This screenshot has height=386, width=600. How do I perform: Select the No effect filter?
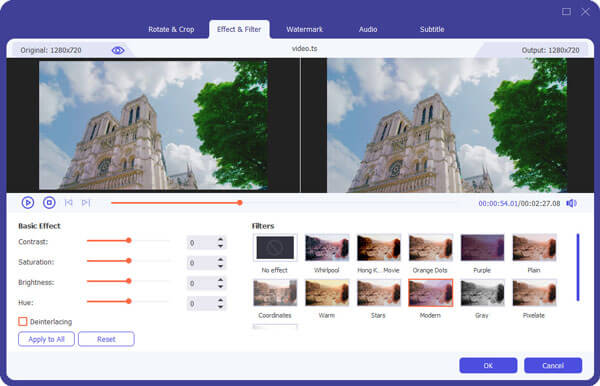coord(275,248)
